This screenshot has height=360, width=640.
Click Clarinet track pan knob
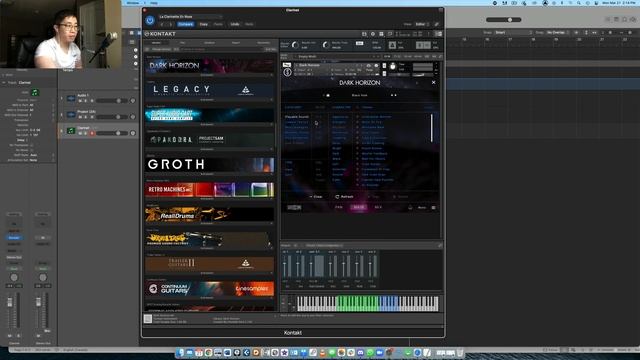click(133, 133)
